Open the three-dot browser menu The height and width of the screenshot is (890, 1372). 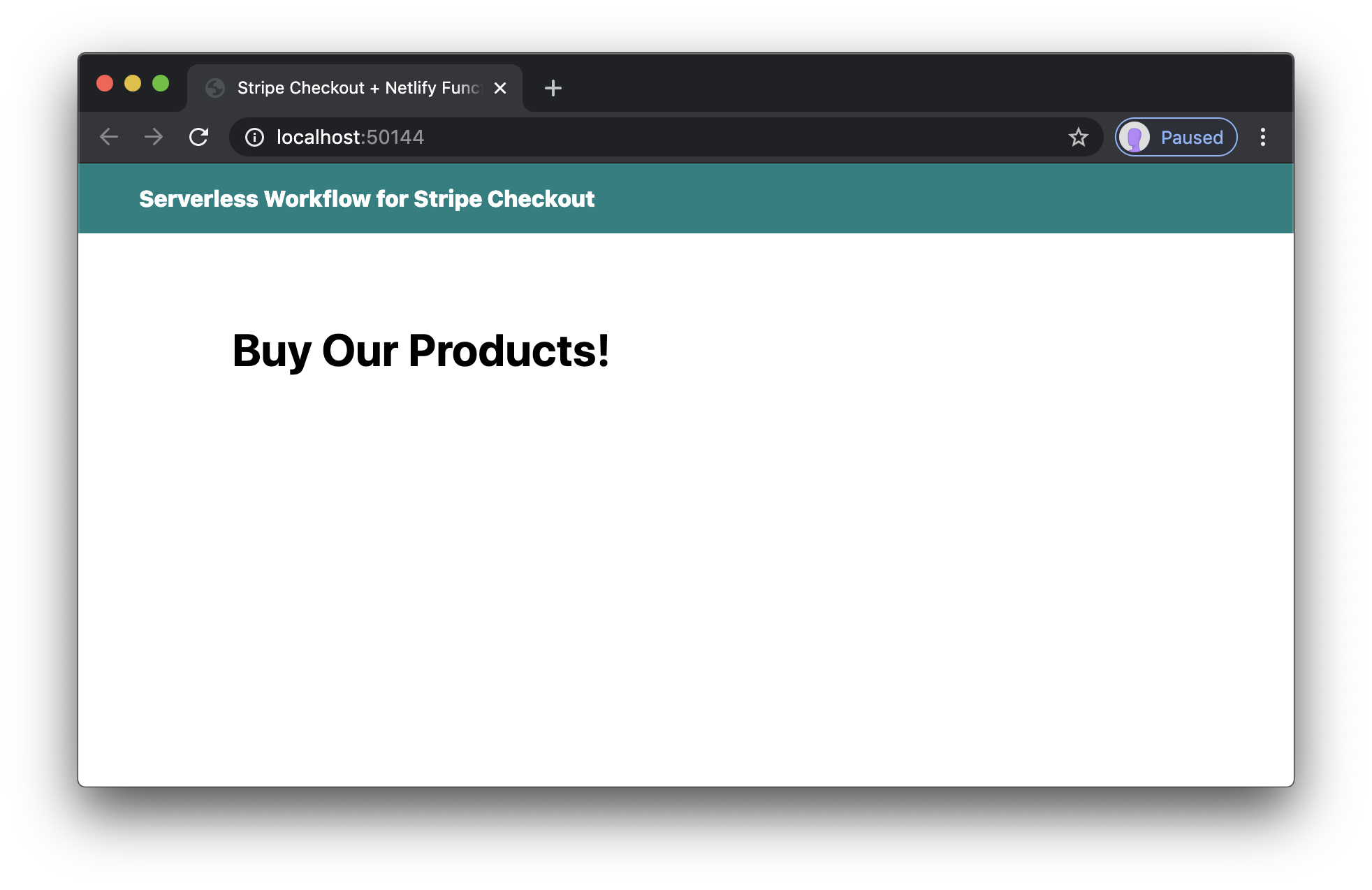tap(1263, 137)
